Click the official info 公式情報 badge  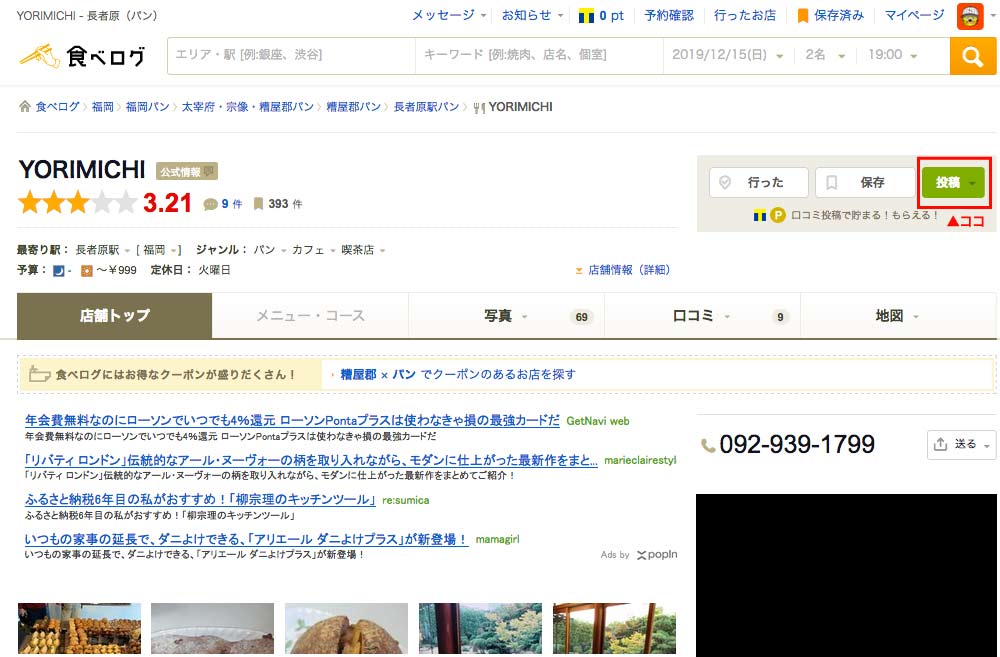[x=187, y=172]
